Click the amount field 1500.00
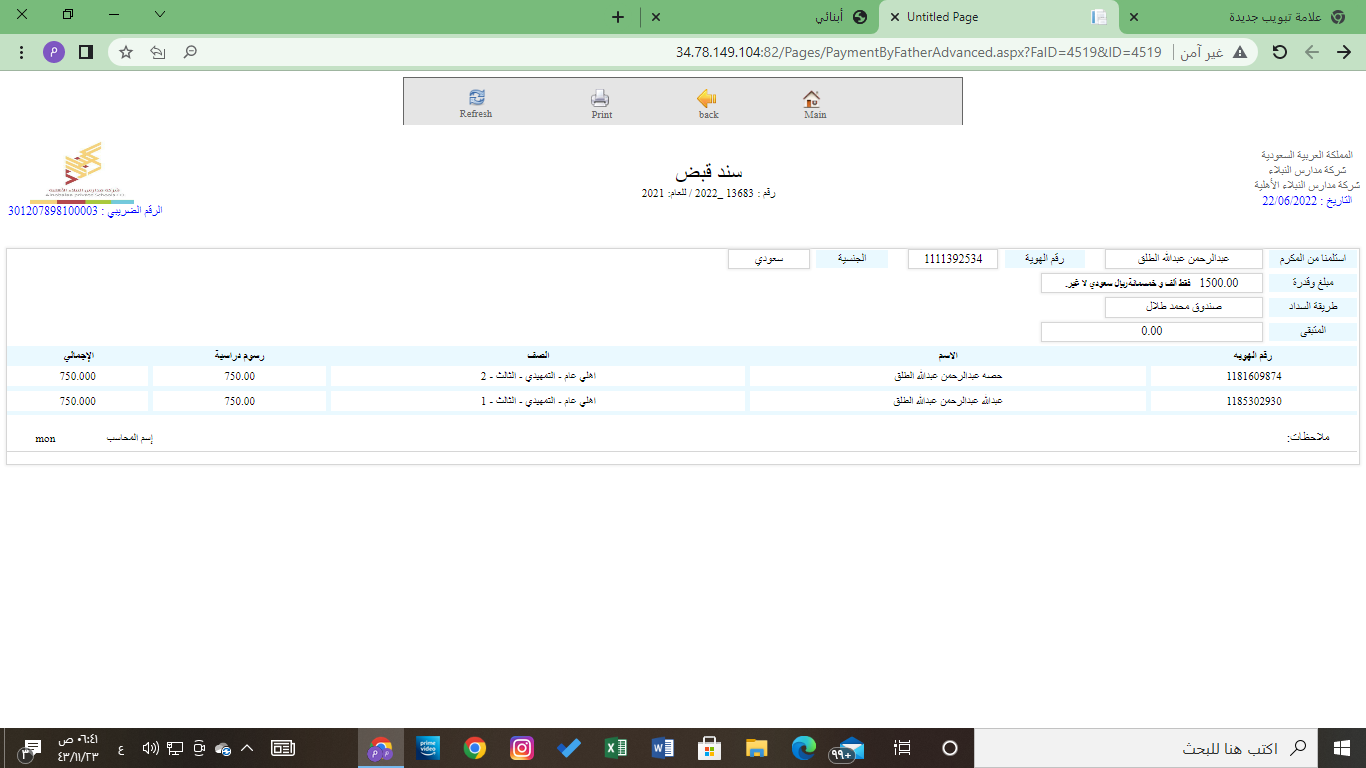 pos(1218,283)
